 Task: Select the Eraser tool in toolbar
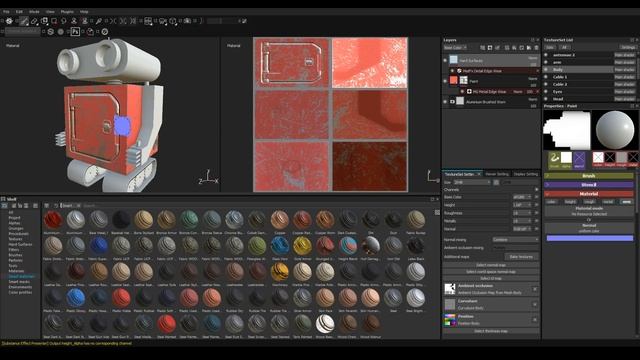(34, 21)
